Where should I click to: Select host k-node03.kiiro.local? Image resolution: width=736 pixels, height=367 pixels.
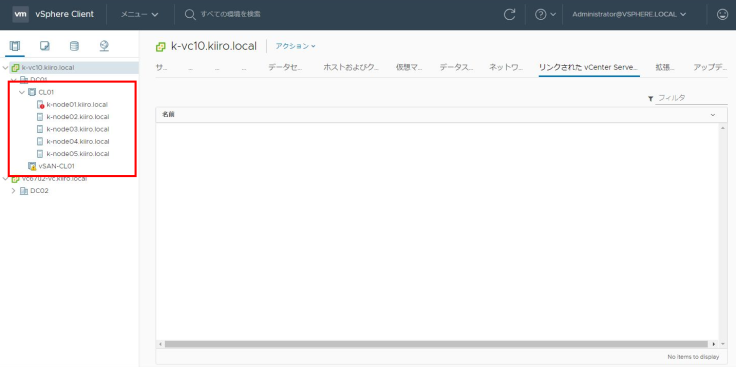pyautogui.click(x=77, y=129)
